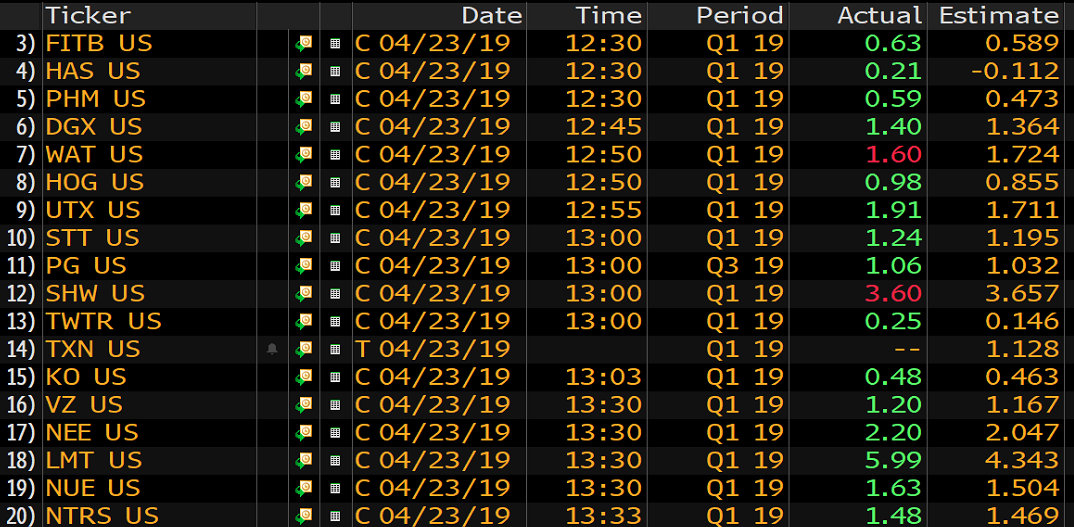Select the FITB US ticker
Image resolution: width=1074 pixels, height=527 pixels.
99,43
